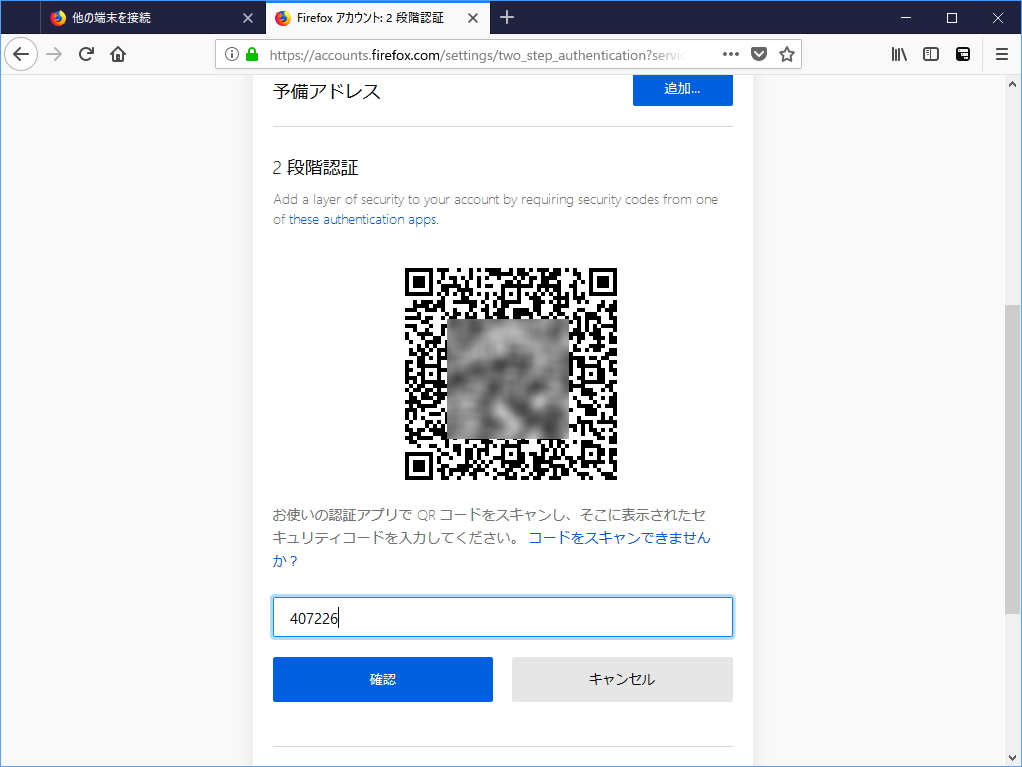Open the Firefox hamburger menu
The width and height of the screenshot is (1022, 767).
point(1002,54)
